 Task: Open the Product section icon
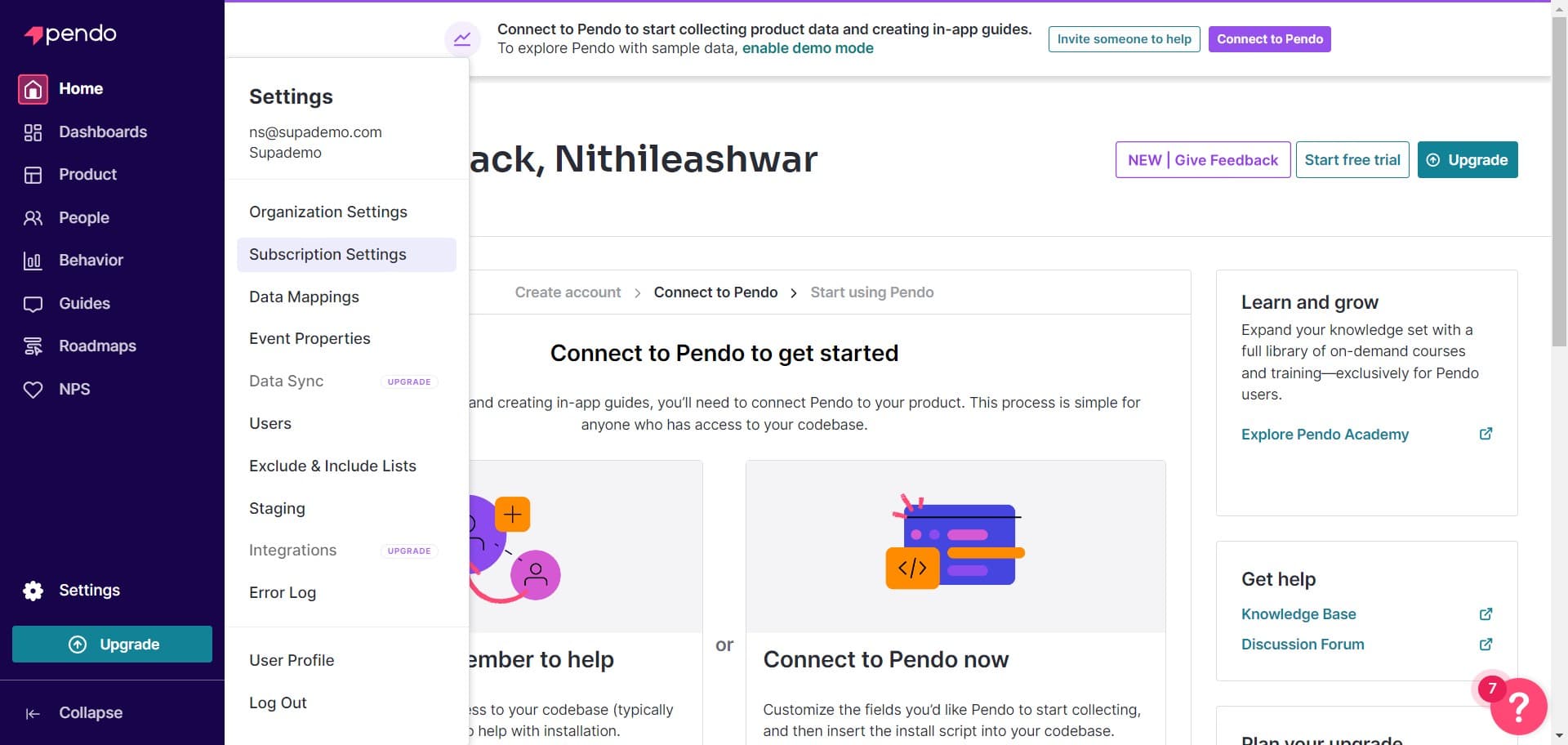[x=33, y=175]
